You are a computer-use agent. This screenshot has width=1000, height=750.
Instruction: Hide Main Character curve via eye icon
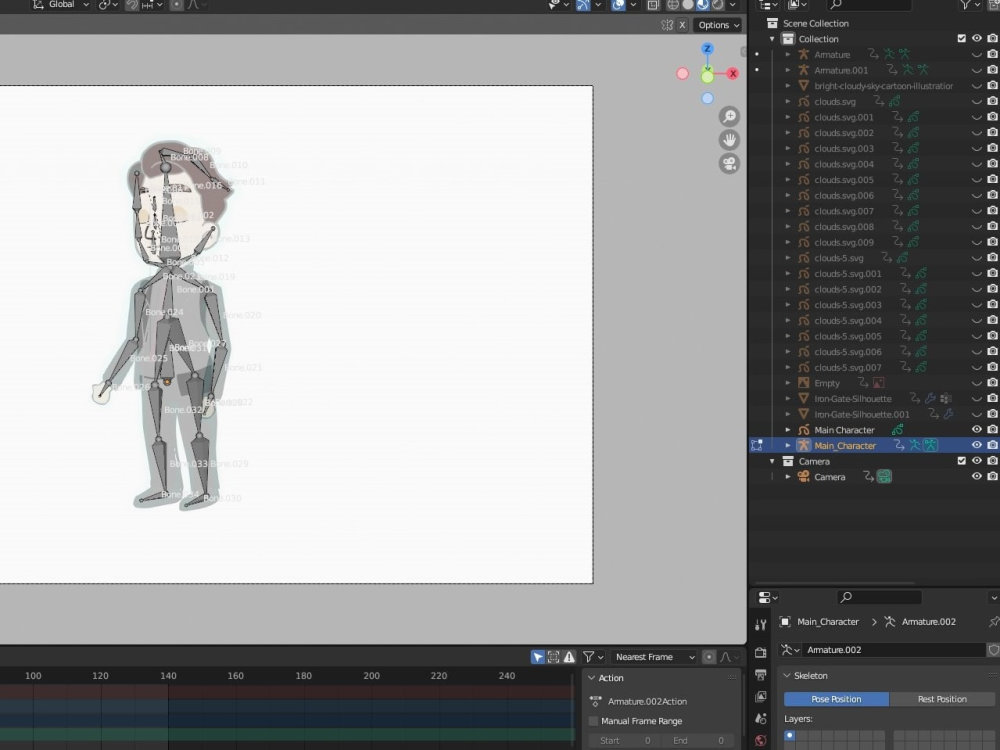(976, 430)
